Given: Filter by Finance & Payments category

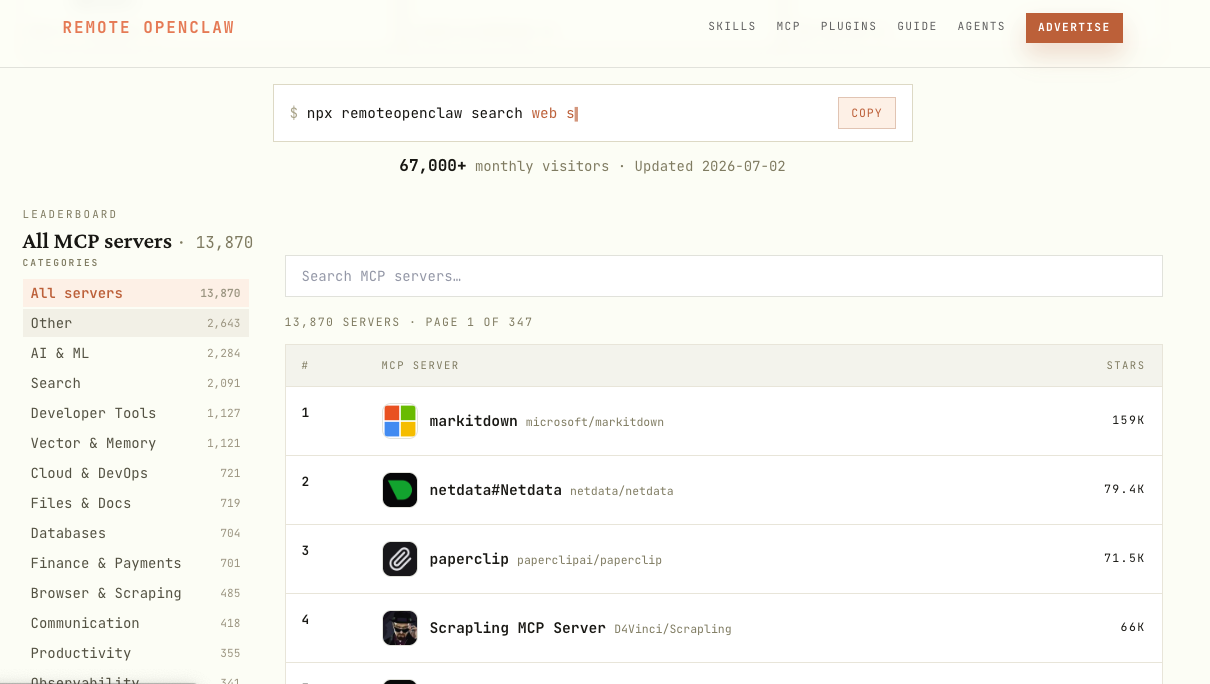Looking at the screenshot, I should point(136,563).
